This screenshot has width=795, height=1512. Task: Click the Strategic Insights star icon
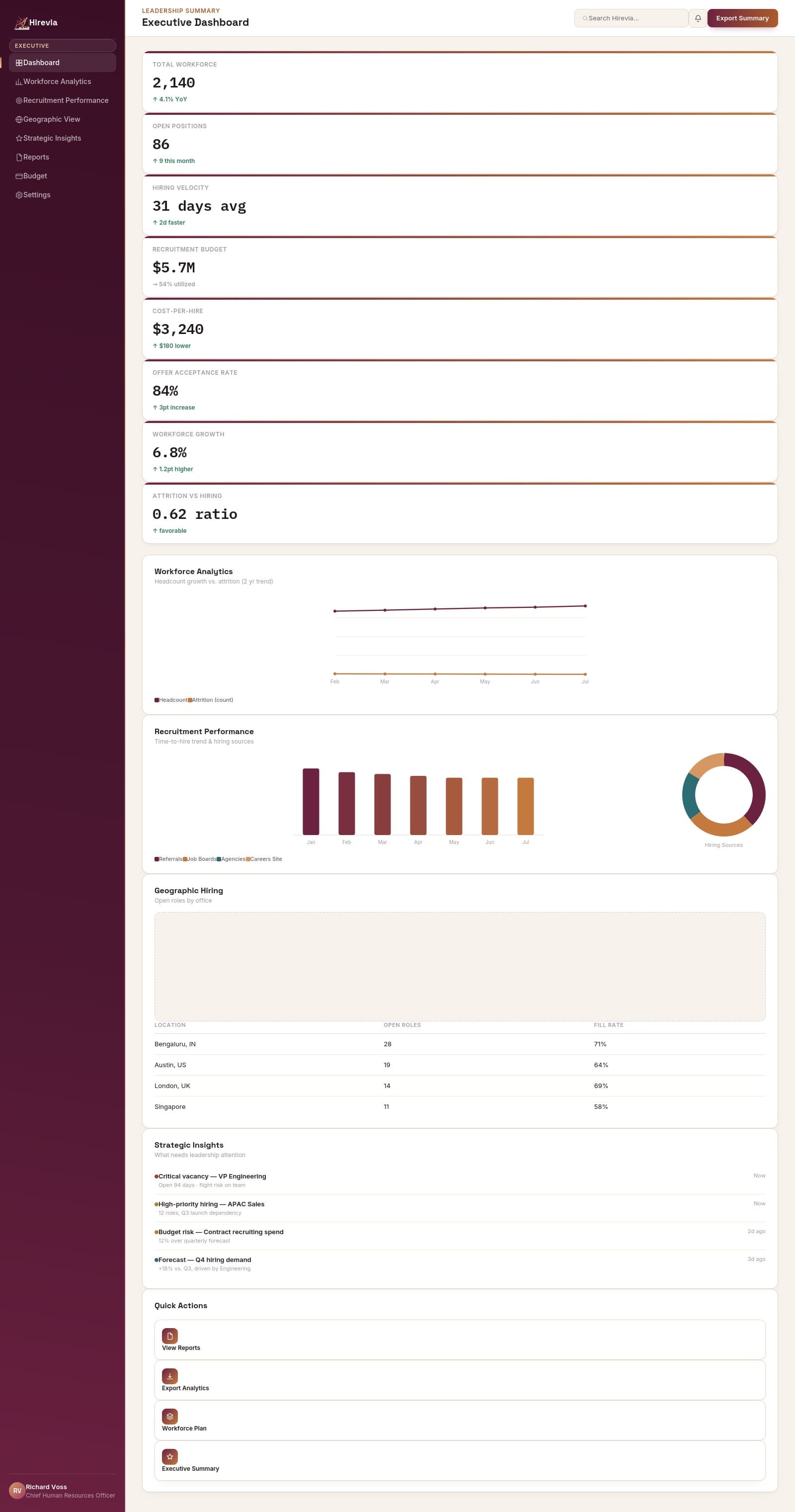[19, 139]
